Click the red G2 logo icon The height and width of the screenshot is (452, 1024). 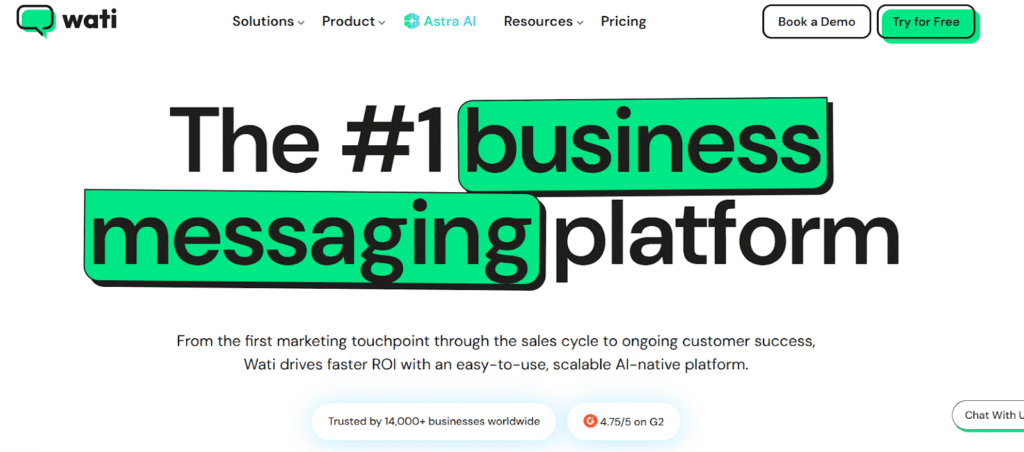(x=590, y=421)
